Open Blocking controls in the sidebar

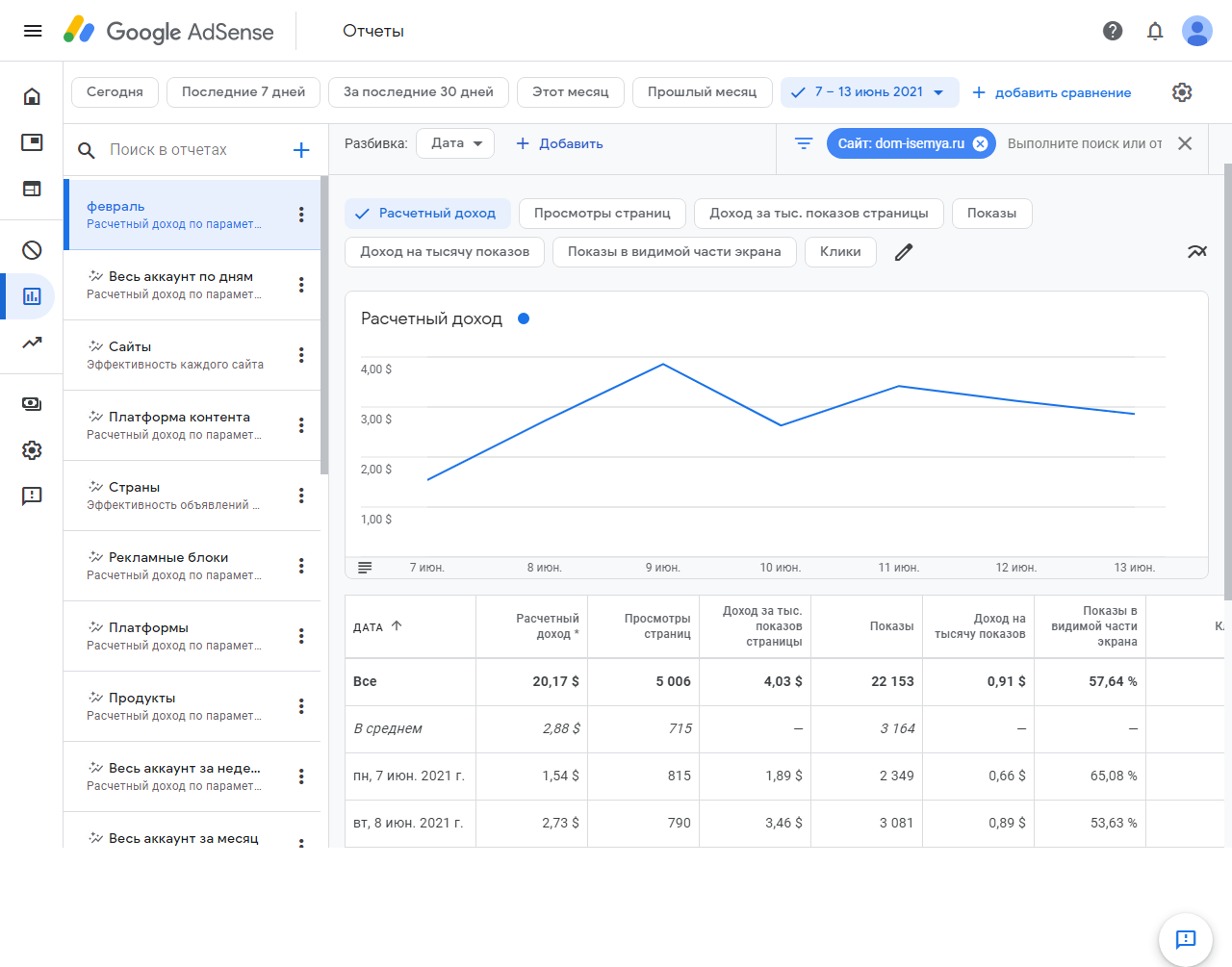[x=32, y=250]
